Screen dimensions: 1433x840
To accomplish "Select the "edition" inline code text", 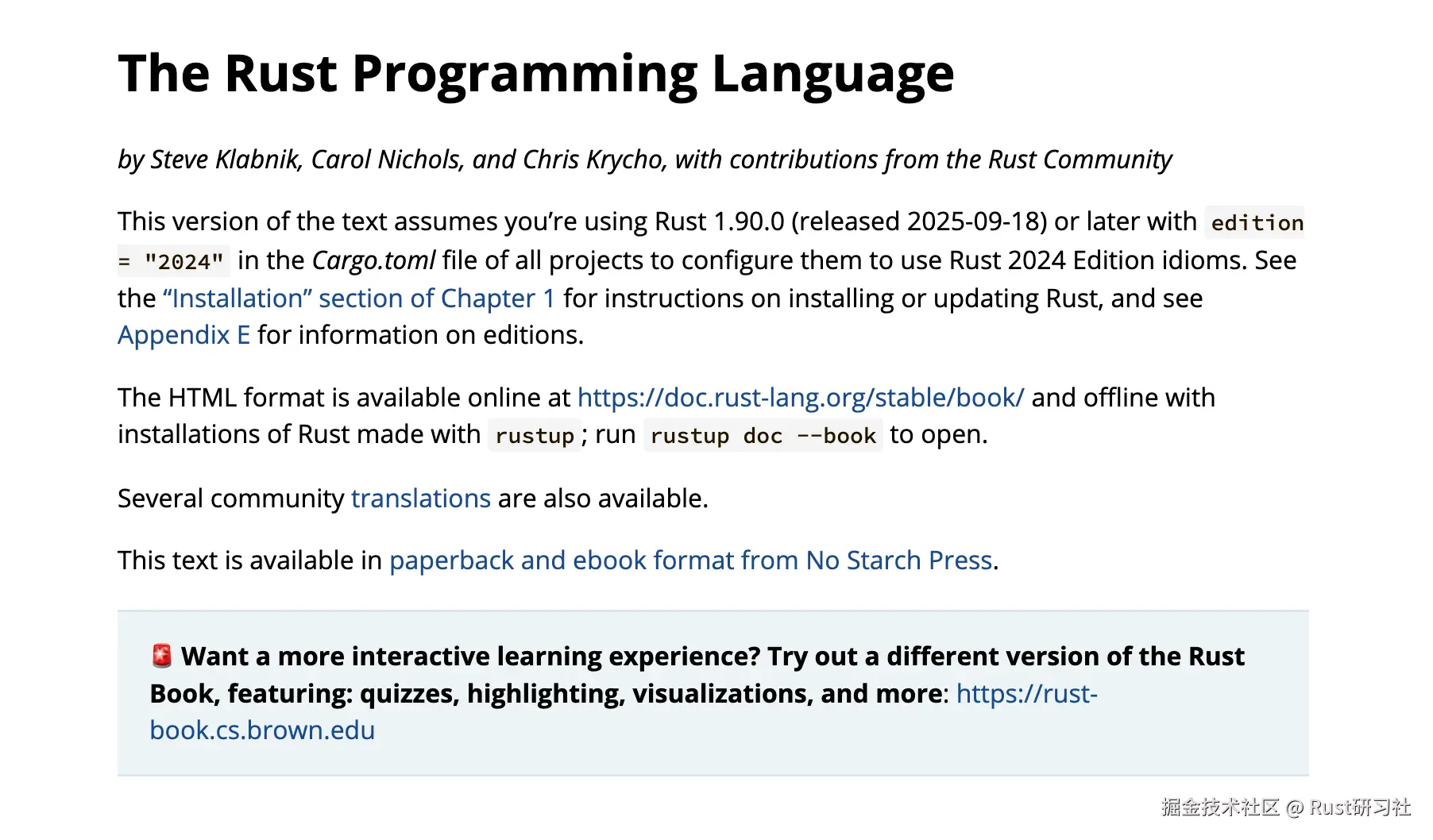I will 1257,222.
